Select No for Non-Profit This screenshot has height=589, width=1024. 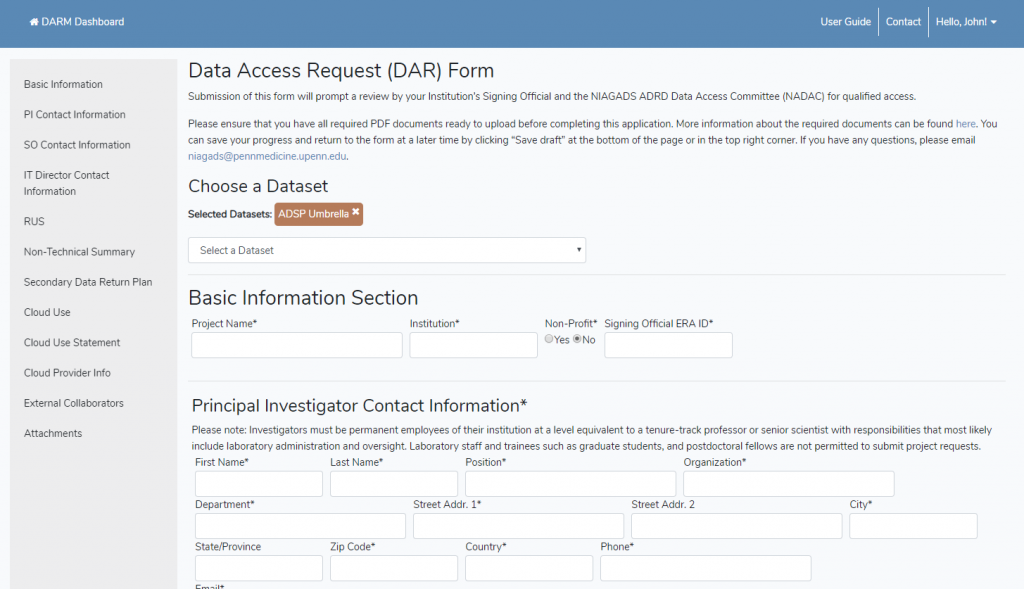tap(577, 339)
